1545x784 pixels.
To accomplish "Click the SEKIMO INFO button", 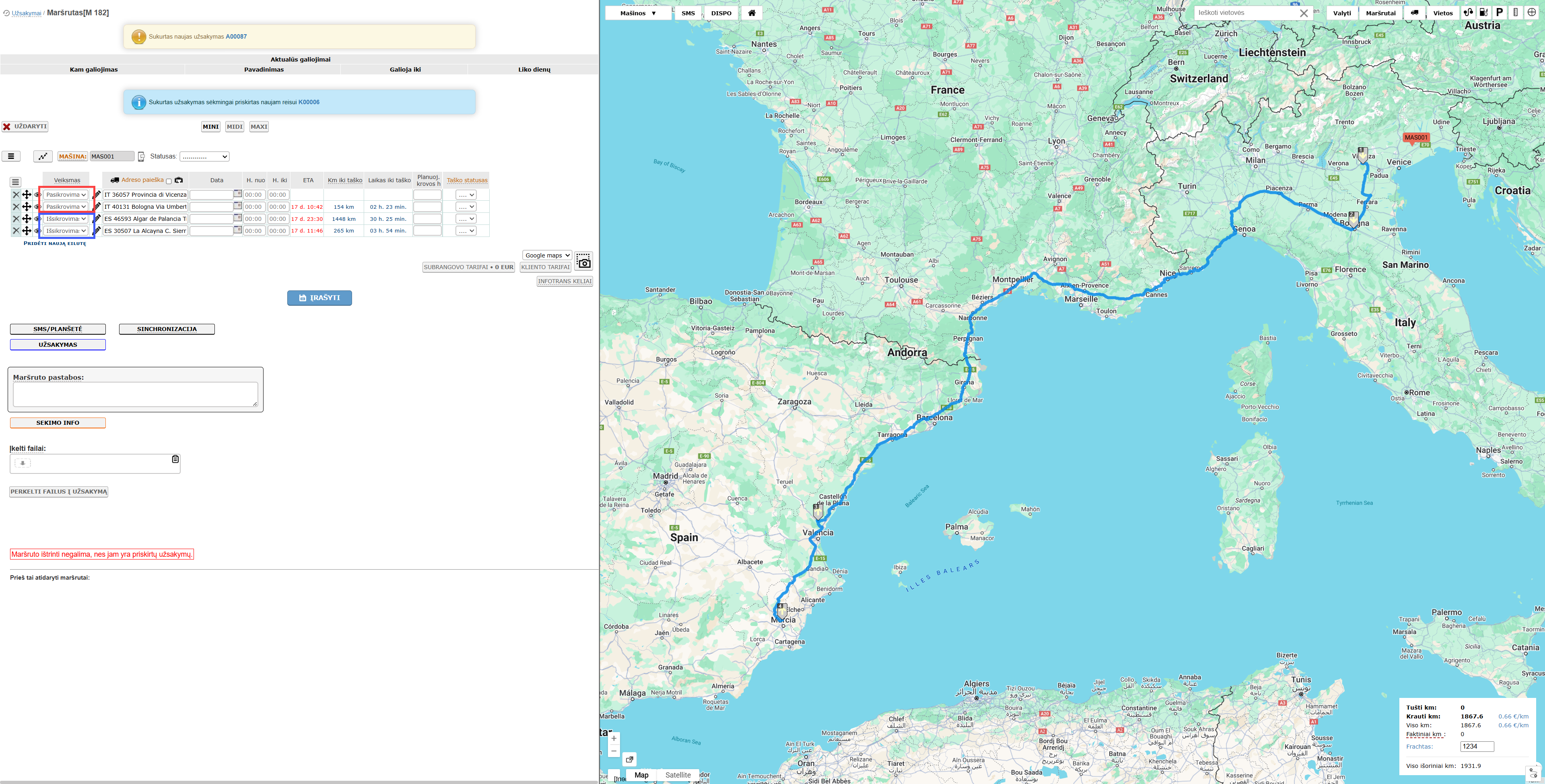I will coord(58,423).
